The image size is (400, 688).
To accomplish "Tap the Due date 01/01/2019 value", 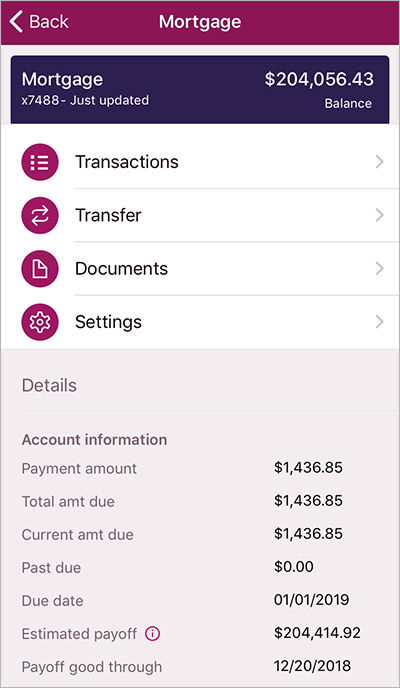I will [311, 600].
